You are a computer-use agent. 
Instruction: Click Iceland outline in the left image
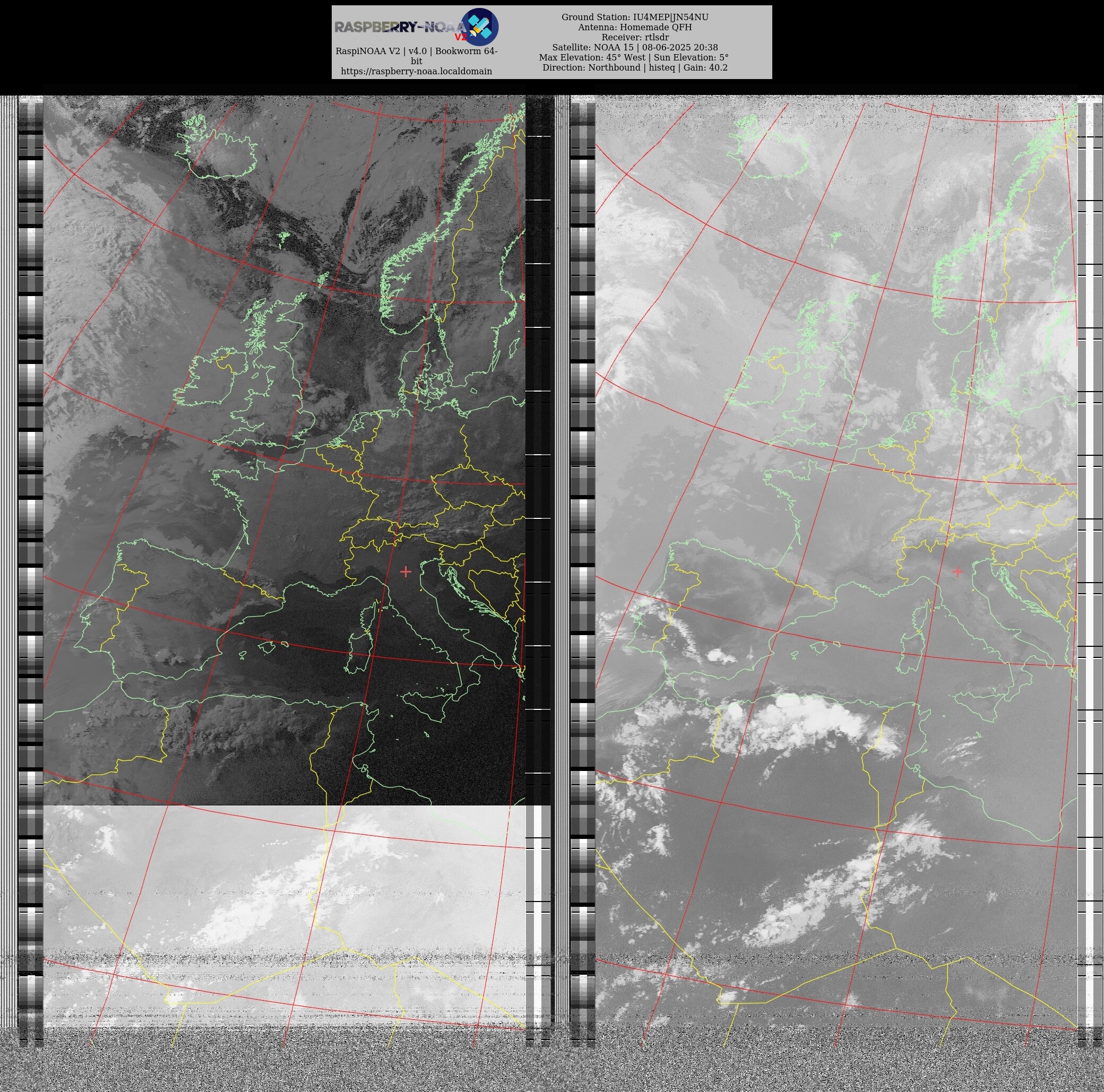point(216,148)
